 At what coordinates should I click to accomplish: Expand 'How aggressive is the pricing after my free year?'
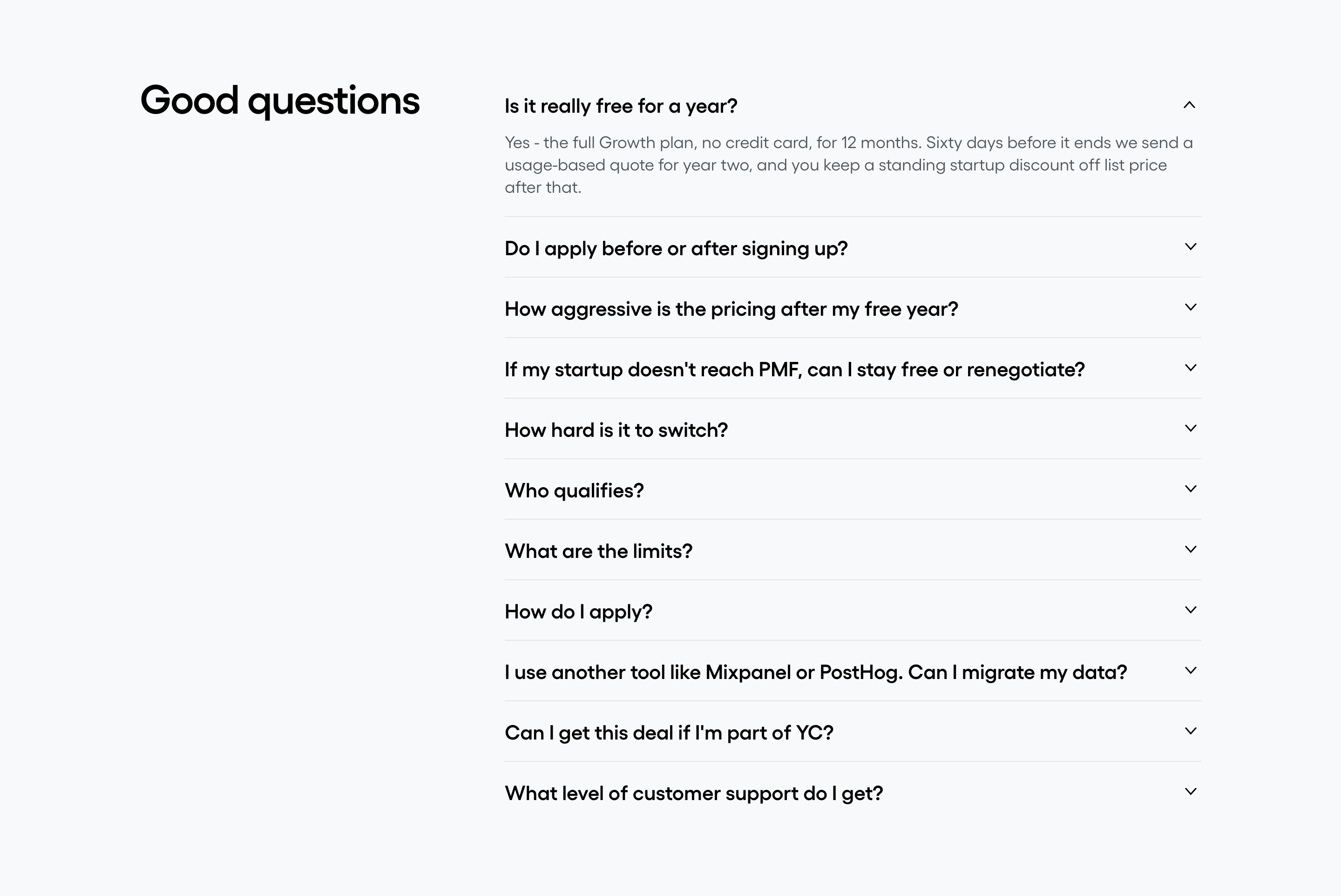tap(731, 309)
